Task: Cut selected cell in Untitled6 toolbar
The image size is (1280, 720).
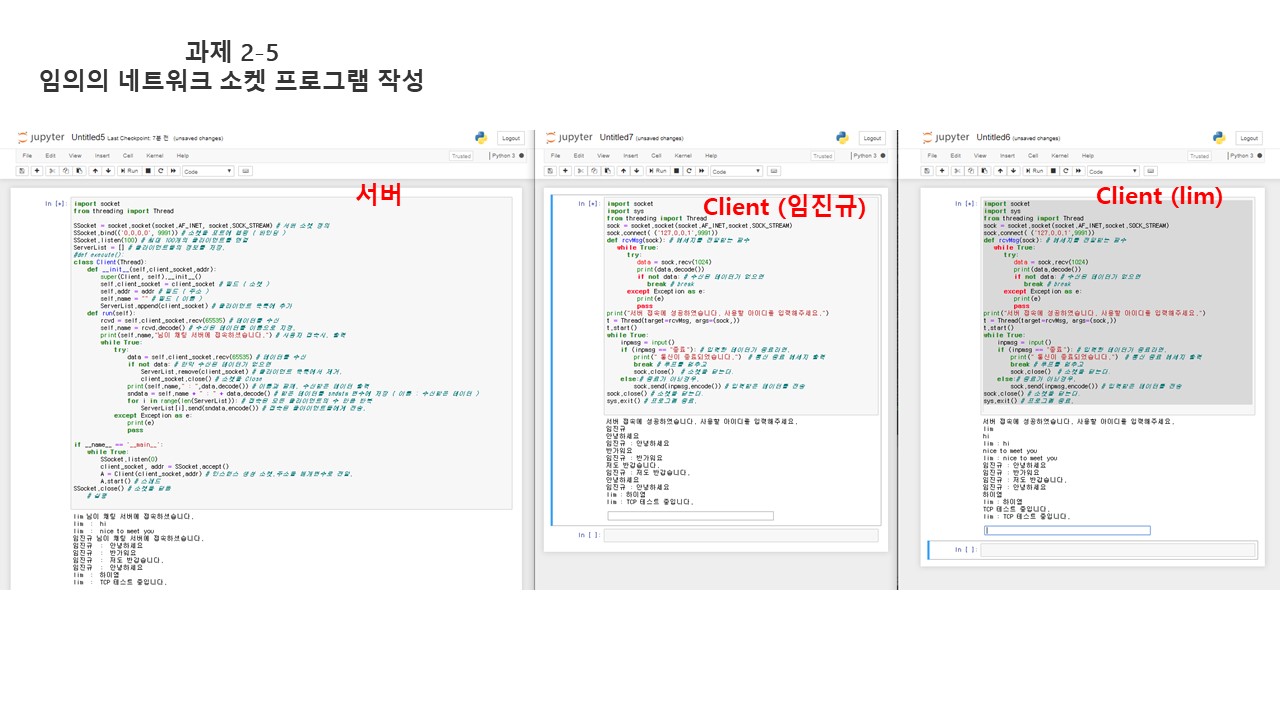Action: point(958,171)
